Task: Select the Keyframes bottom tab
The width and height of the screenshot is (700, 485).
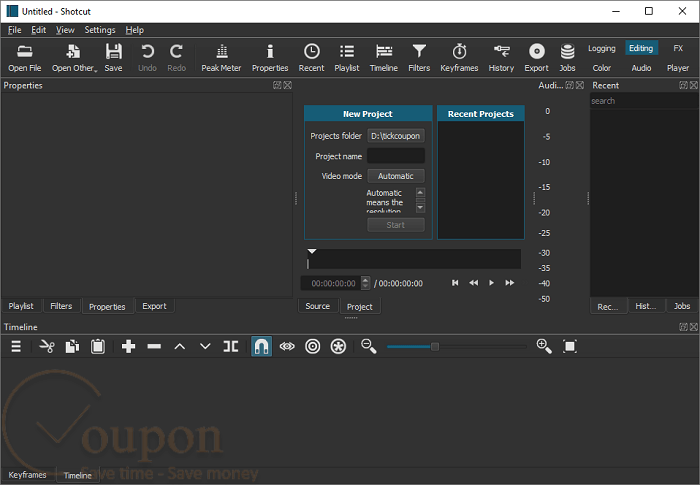Action: tap(27, 475)
